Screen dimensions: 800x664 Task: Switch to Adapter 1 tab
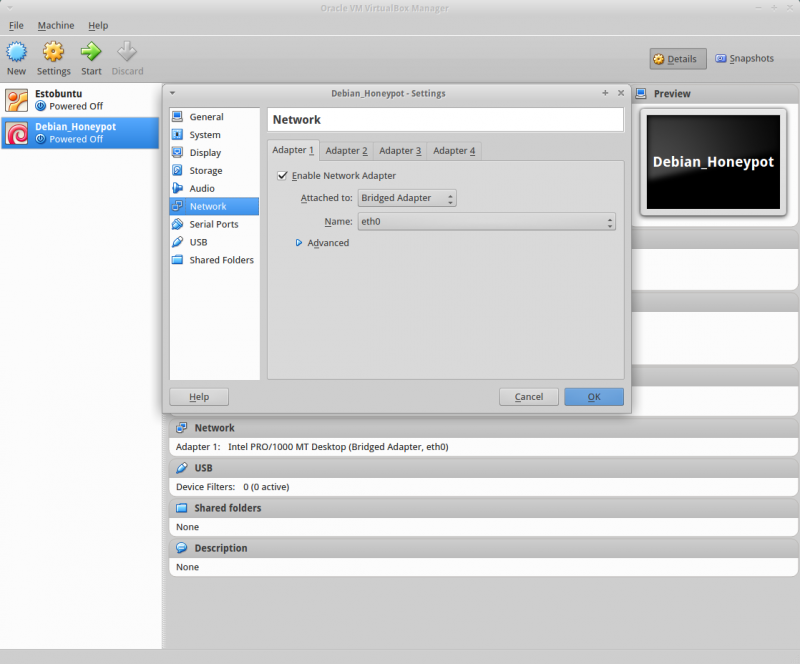tap(293, 150)
